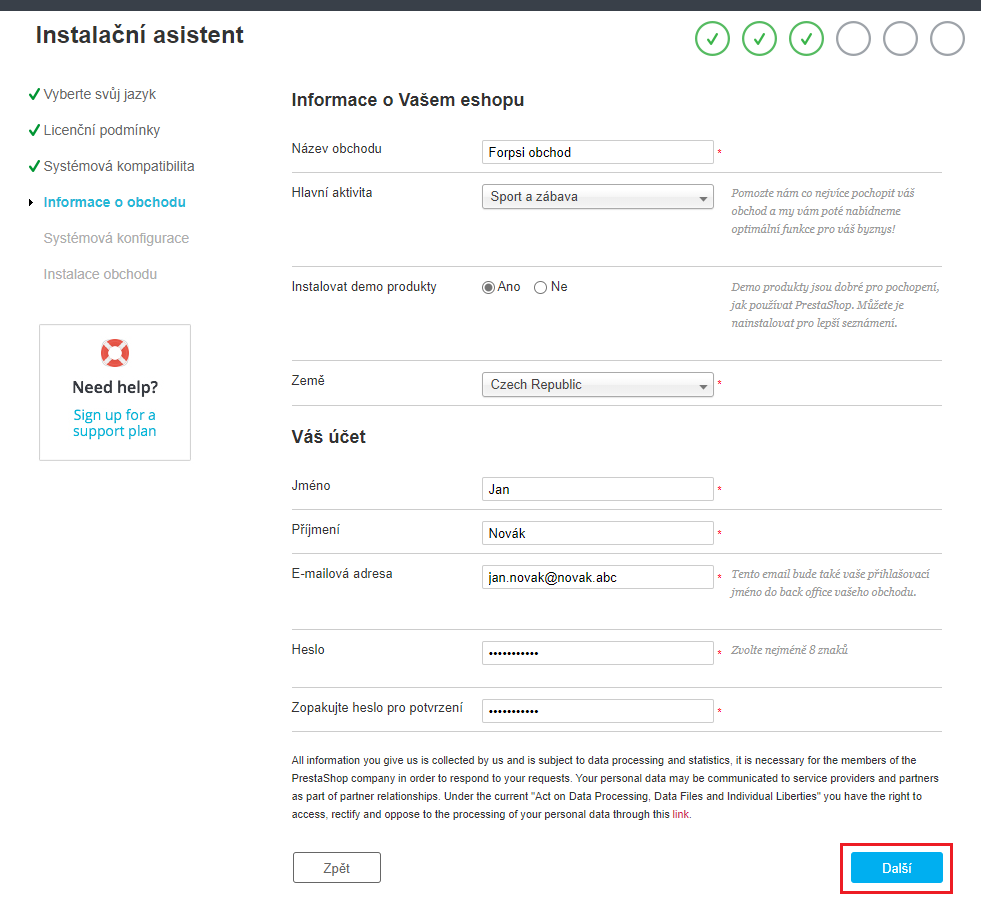Click the third green checkmark step circle
Viewport: 982px width, 921px height.
point(806,39)
